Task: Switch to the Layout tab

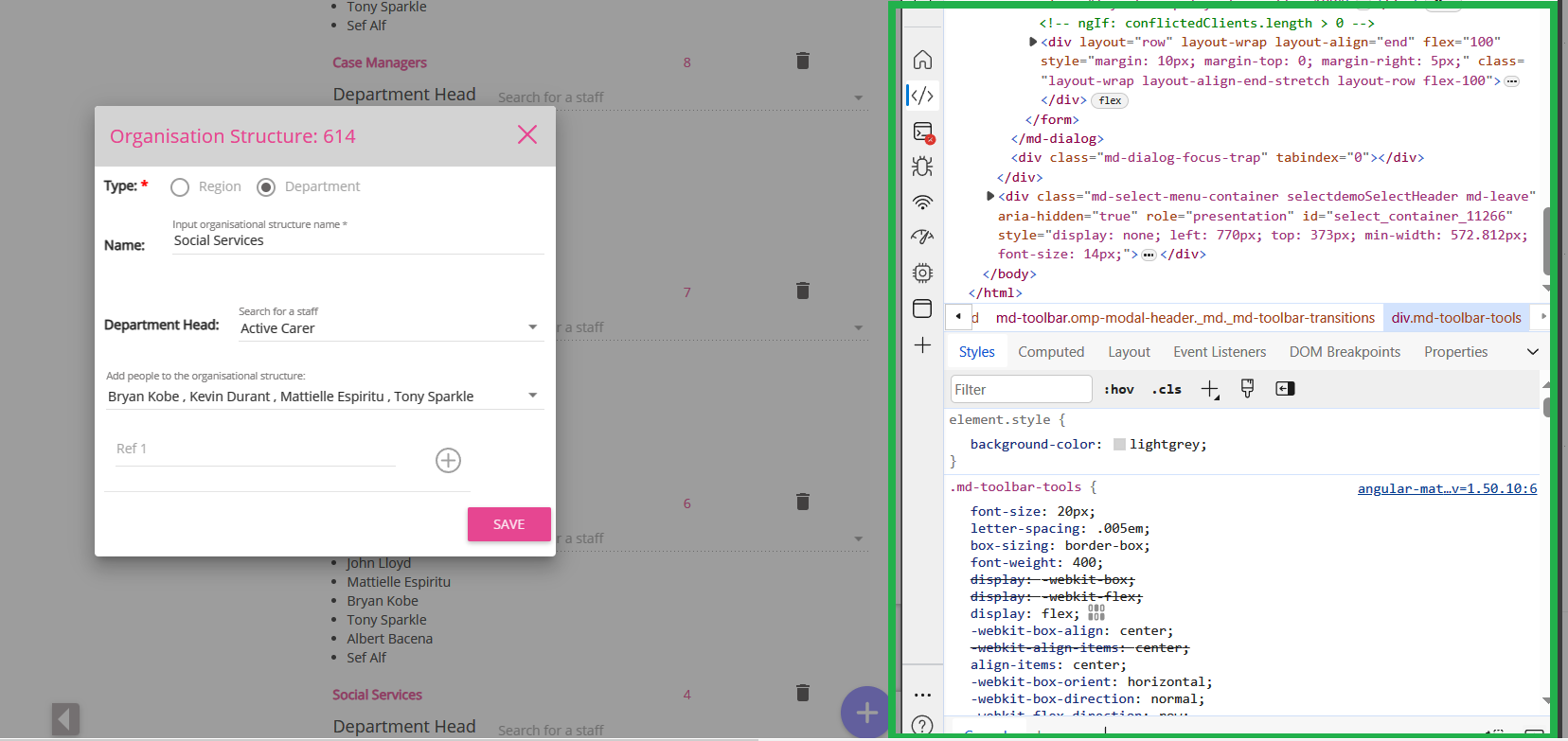Action: [x=1129, y=352]
